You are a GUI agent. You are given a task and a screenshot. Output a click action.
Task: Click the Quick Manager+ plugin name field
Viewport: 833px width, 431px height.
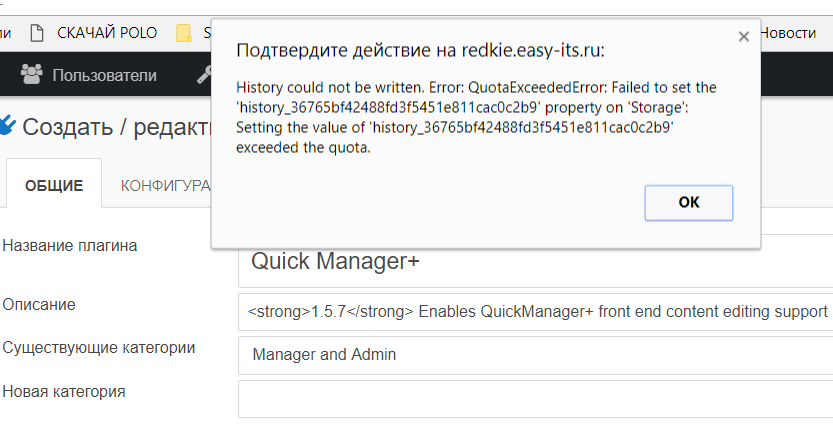pyautogui.click(x=535, y=261)
